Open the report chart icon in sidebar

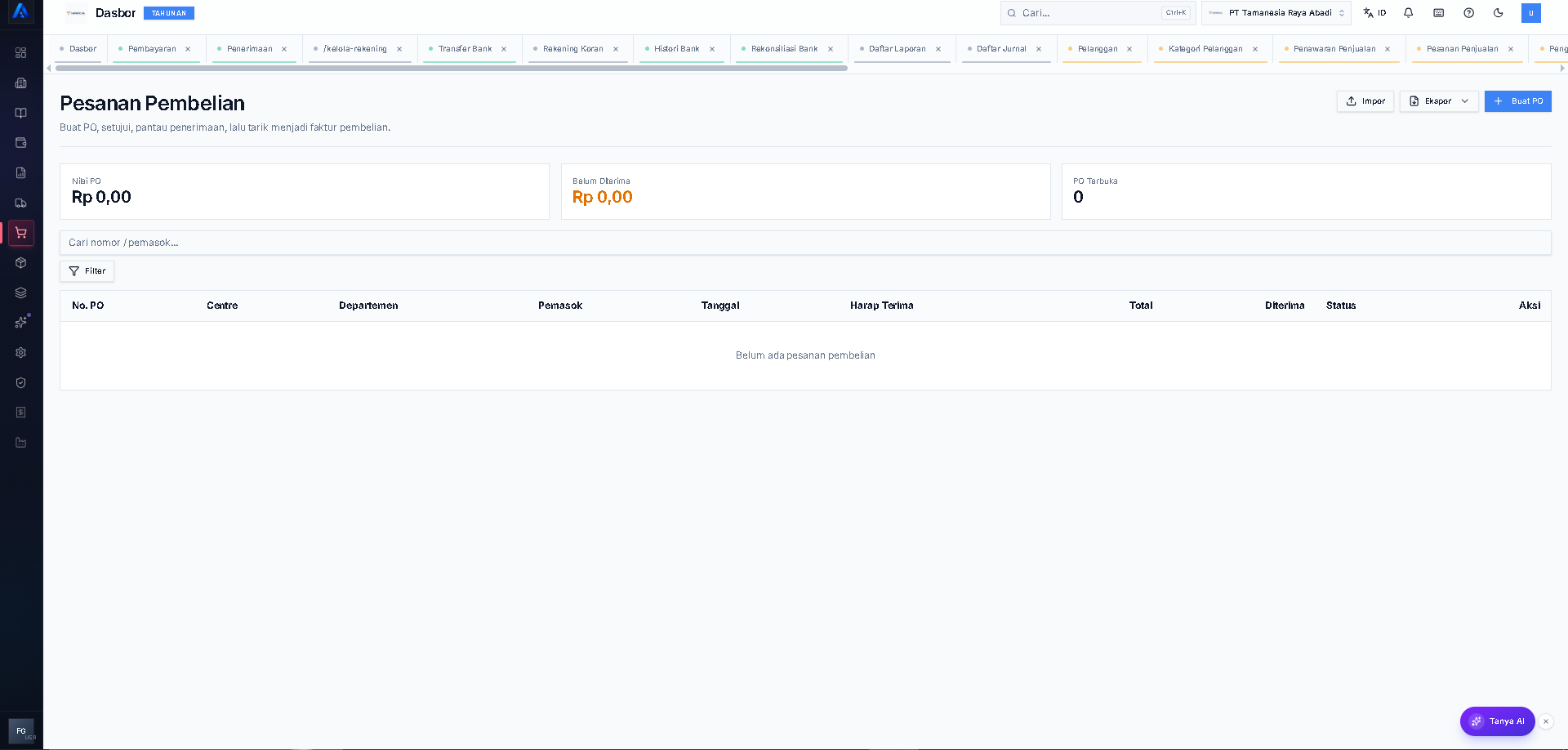(21, 172)
